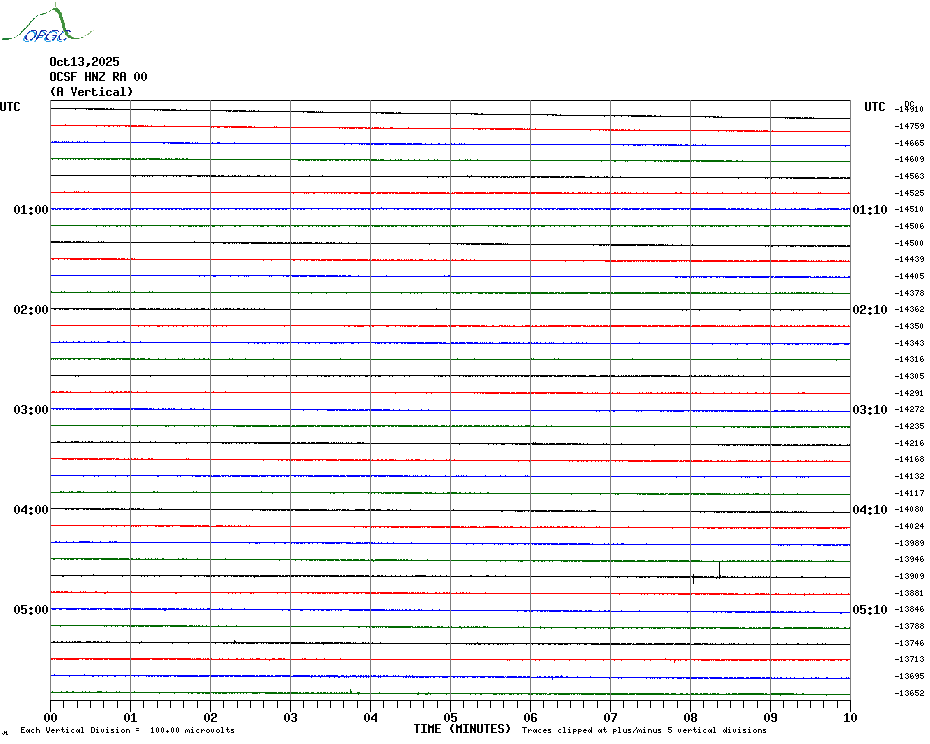Click 'Each Vertical Division = 100.00 microvolts' note
Screen dimensions: 930x744
pyautogui.click(x=128, y=730)
